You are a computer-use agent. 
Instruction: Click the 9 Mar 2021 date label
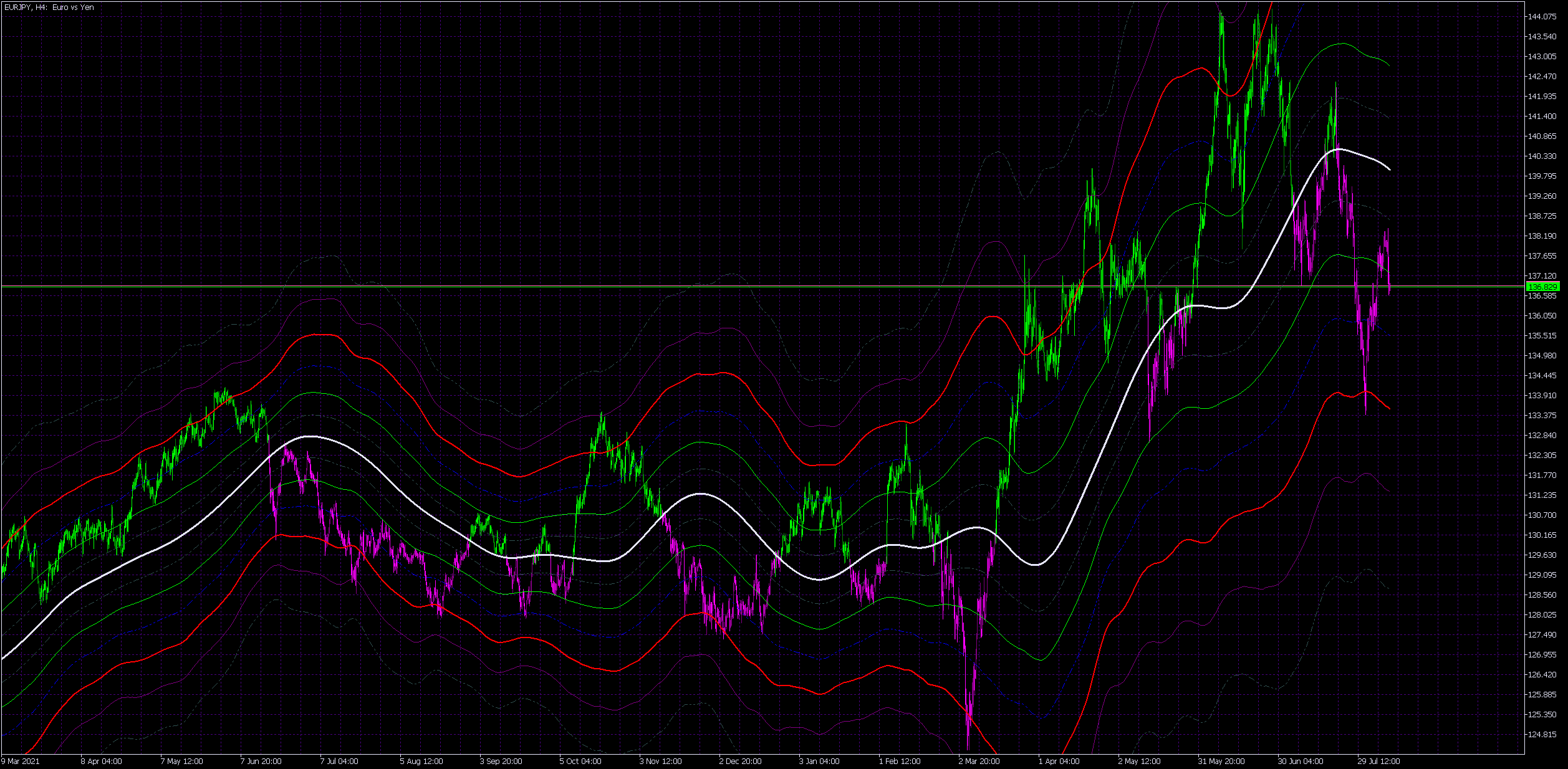pyautogui.click(x=21, y=761)
